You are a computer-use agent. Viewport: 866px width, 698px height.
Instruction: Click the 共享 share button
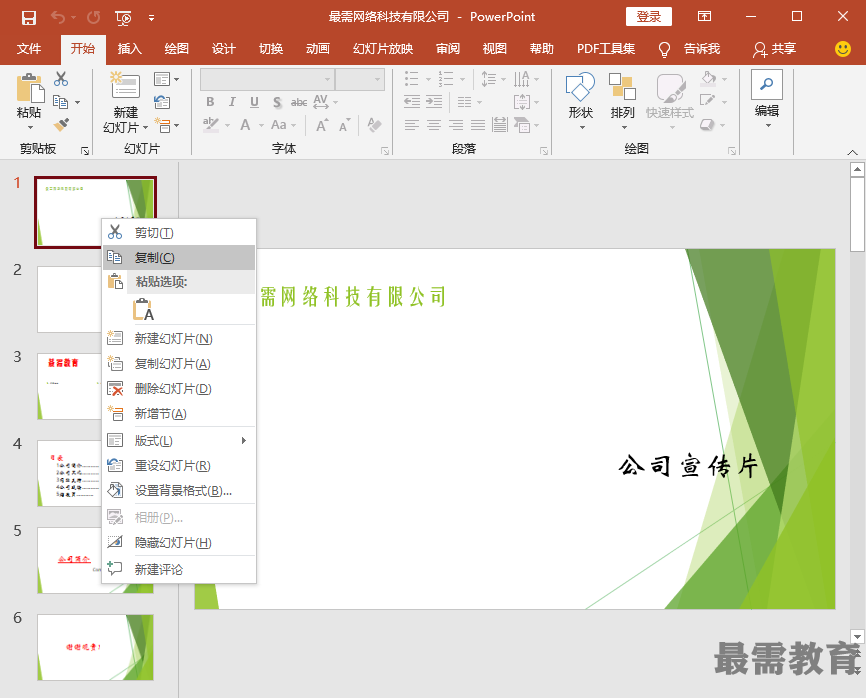774,49
